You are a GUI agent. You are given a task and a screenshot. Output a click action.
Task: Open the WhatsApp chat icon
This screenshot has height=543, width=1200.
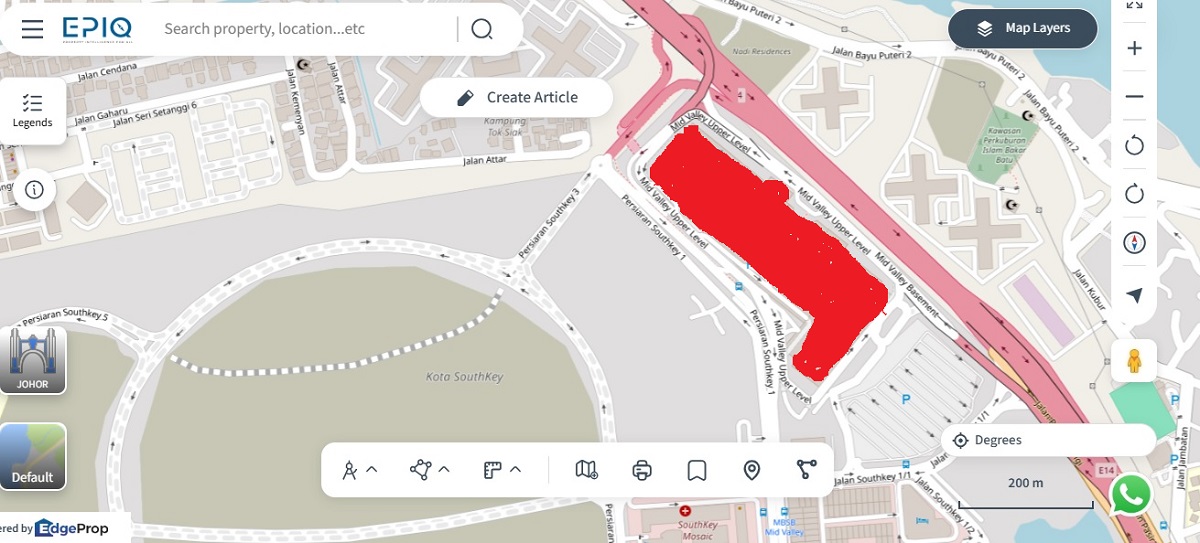(1131, 494)
